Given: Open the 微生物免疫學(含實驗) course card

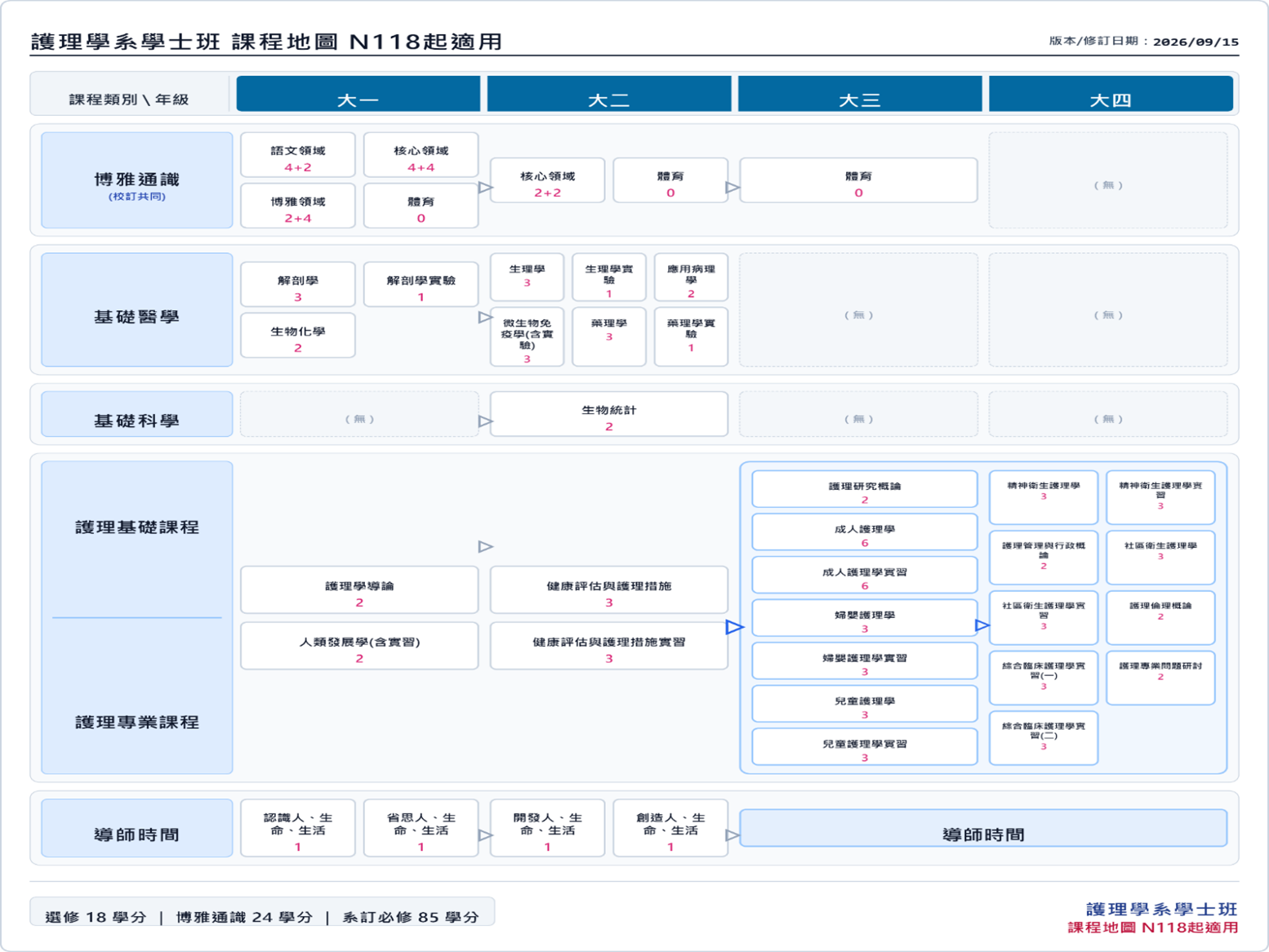Looking at the screenshot, I should point(527,337).
